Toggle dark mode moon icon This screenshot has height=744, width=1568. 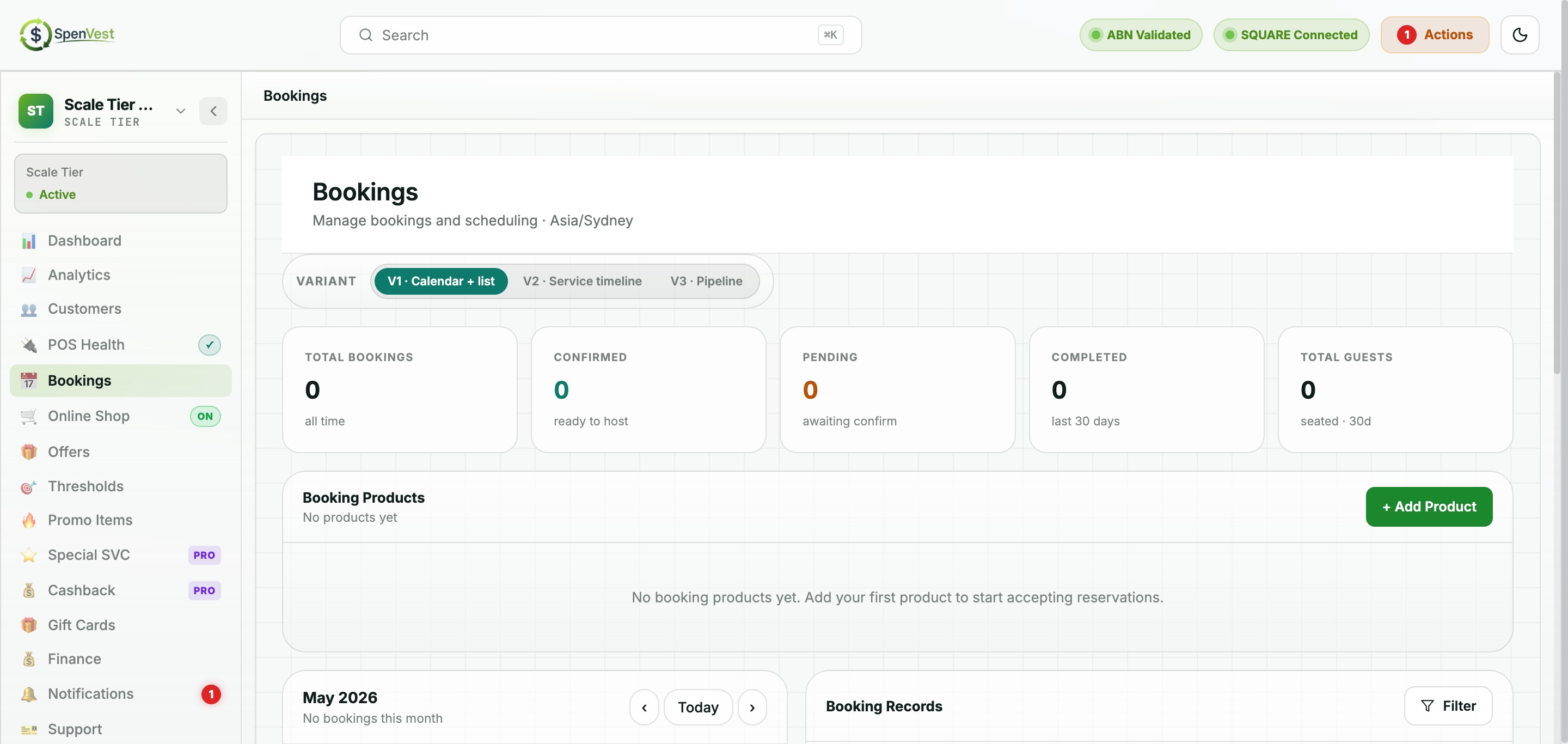(1520, 35)
